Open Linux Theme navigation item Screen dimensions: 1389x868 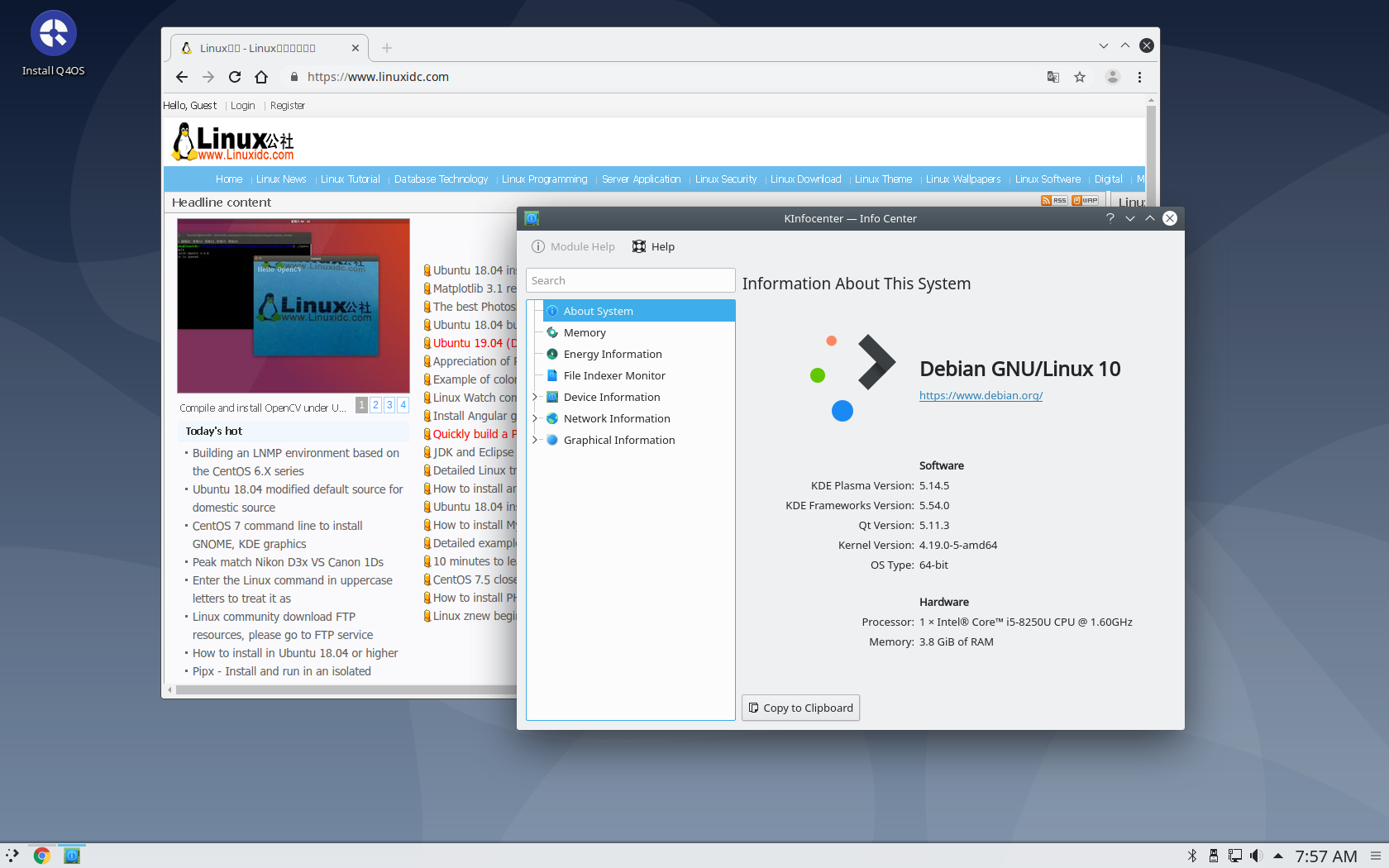[x=883, y=179]
